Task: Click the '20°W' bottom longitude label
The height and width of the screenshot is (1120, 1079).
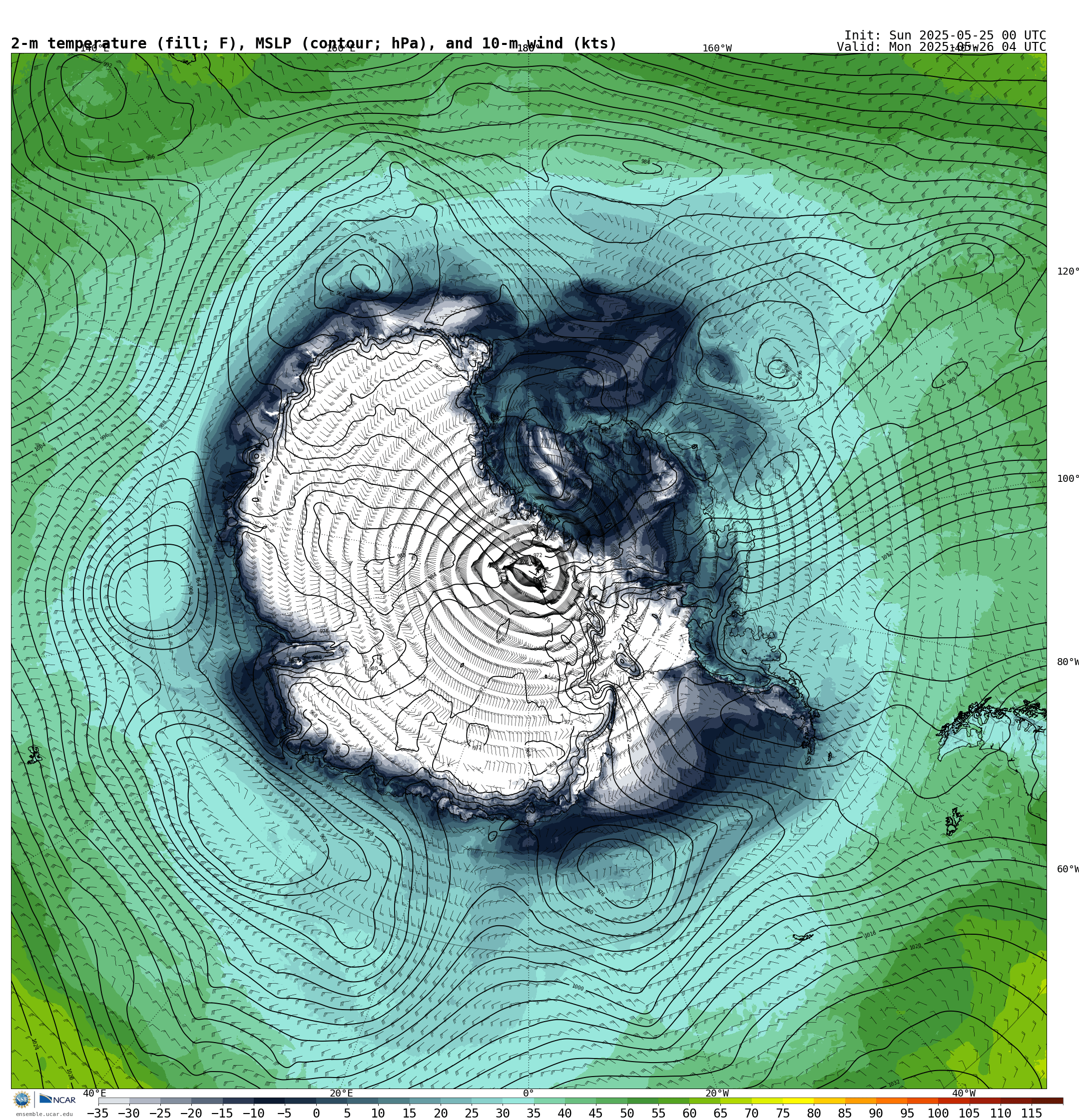Action: click(x=717, y=1093)
